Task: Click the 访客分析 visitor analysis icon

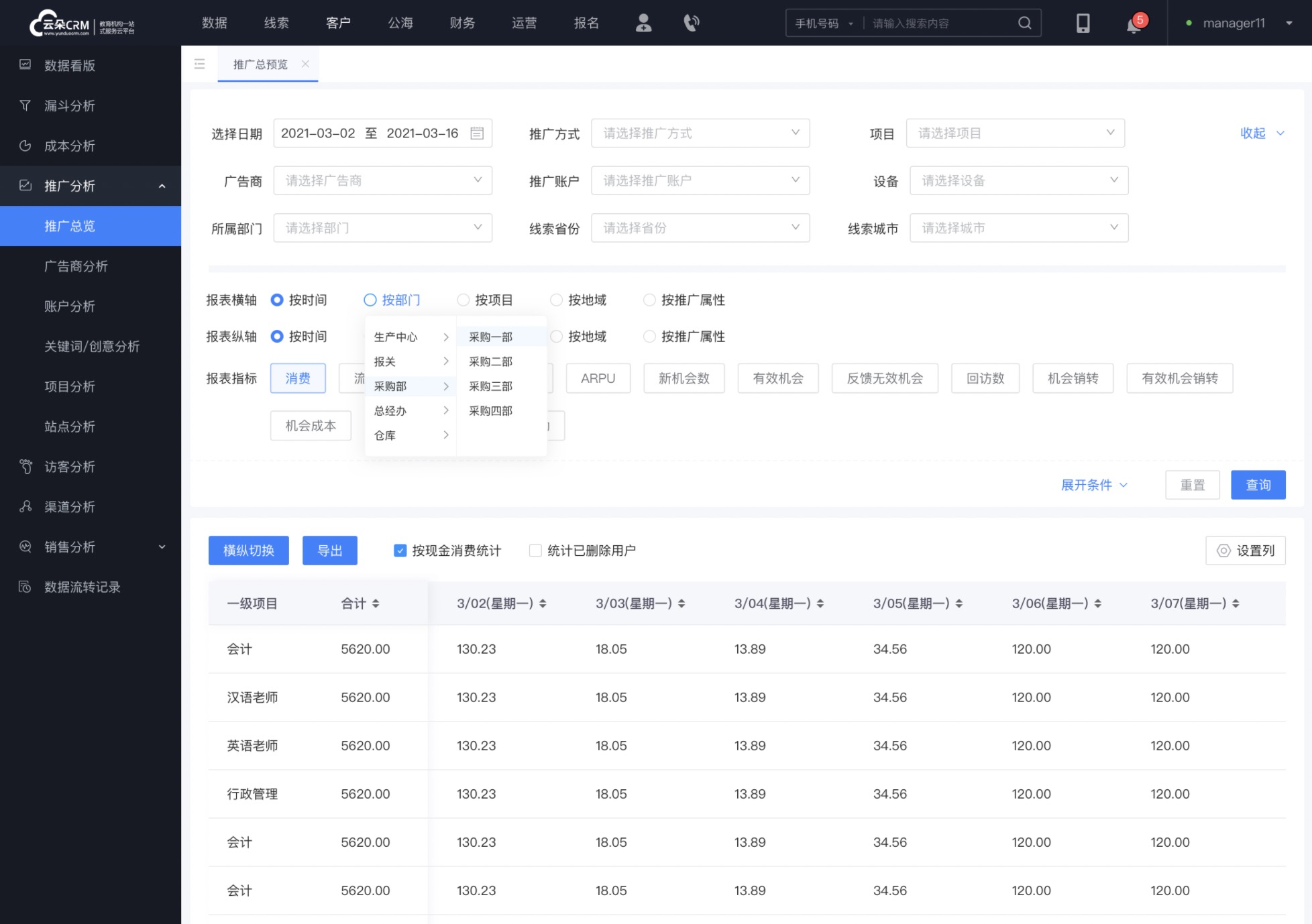Action: [25, 466]
